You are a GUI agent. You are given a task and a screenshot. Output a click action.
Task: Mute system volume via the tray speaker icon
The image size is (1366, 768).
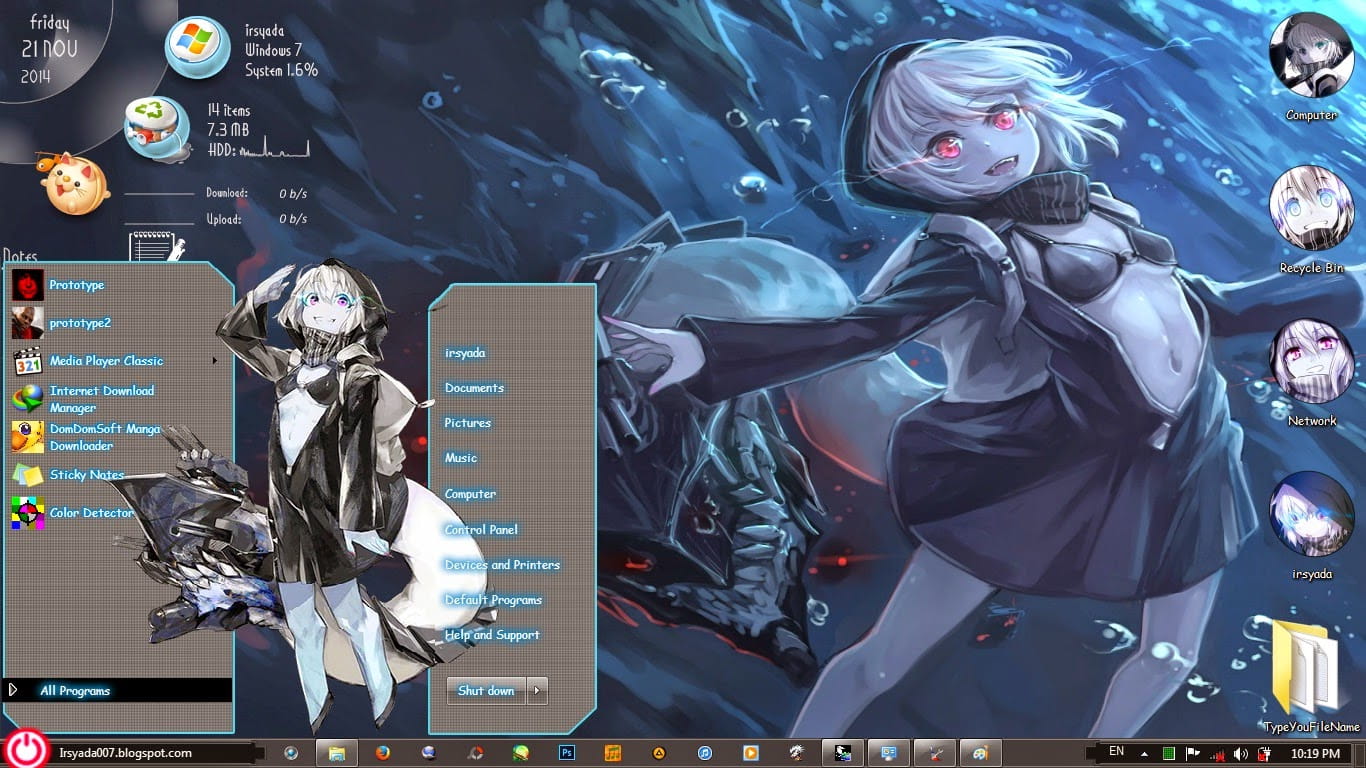1241,752
